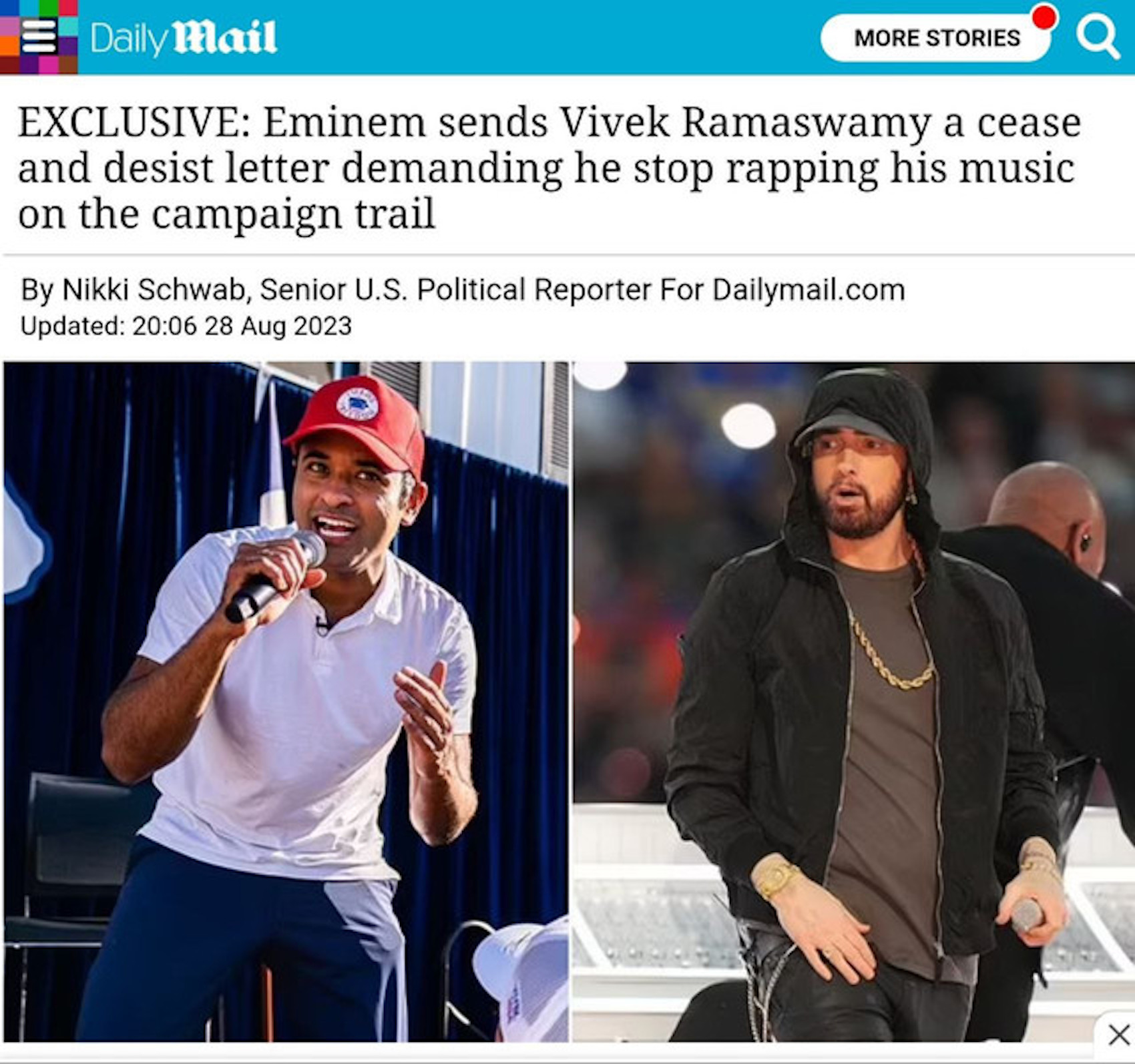Close the bottom ad with X
This screenshot has width=1135, height=1064.
pos(1118,1035)
